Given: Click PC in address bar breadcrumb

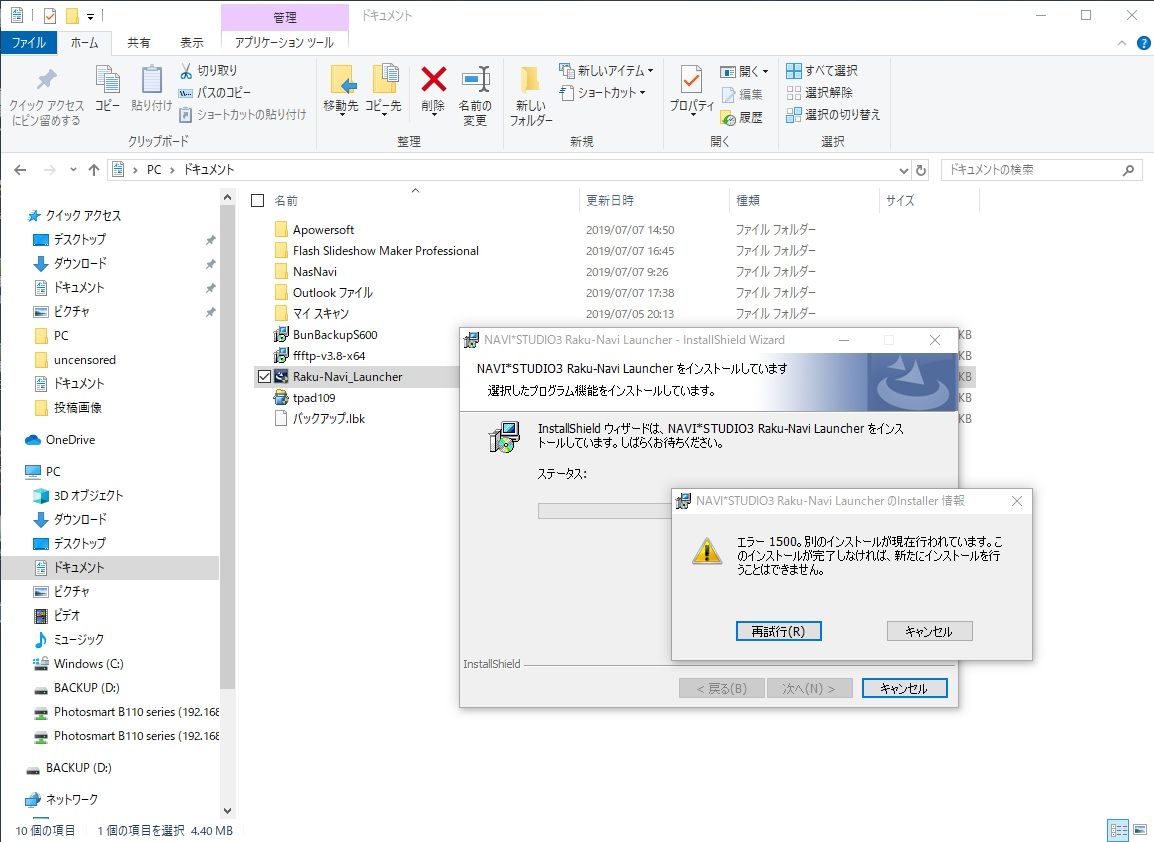Looking at the screenshot, I should tap(154, 170).
